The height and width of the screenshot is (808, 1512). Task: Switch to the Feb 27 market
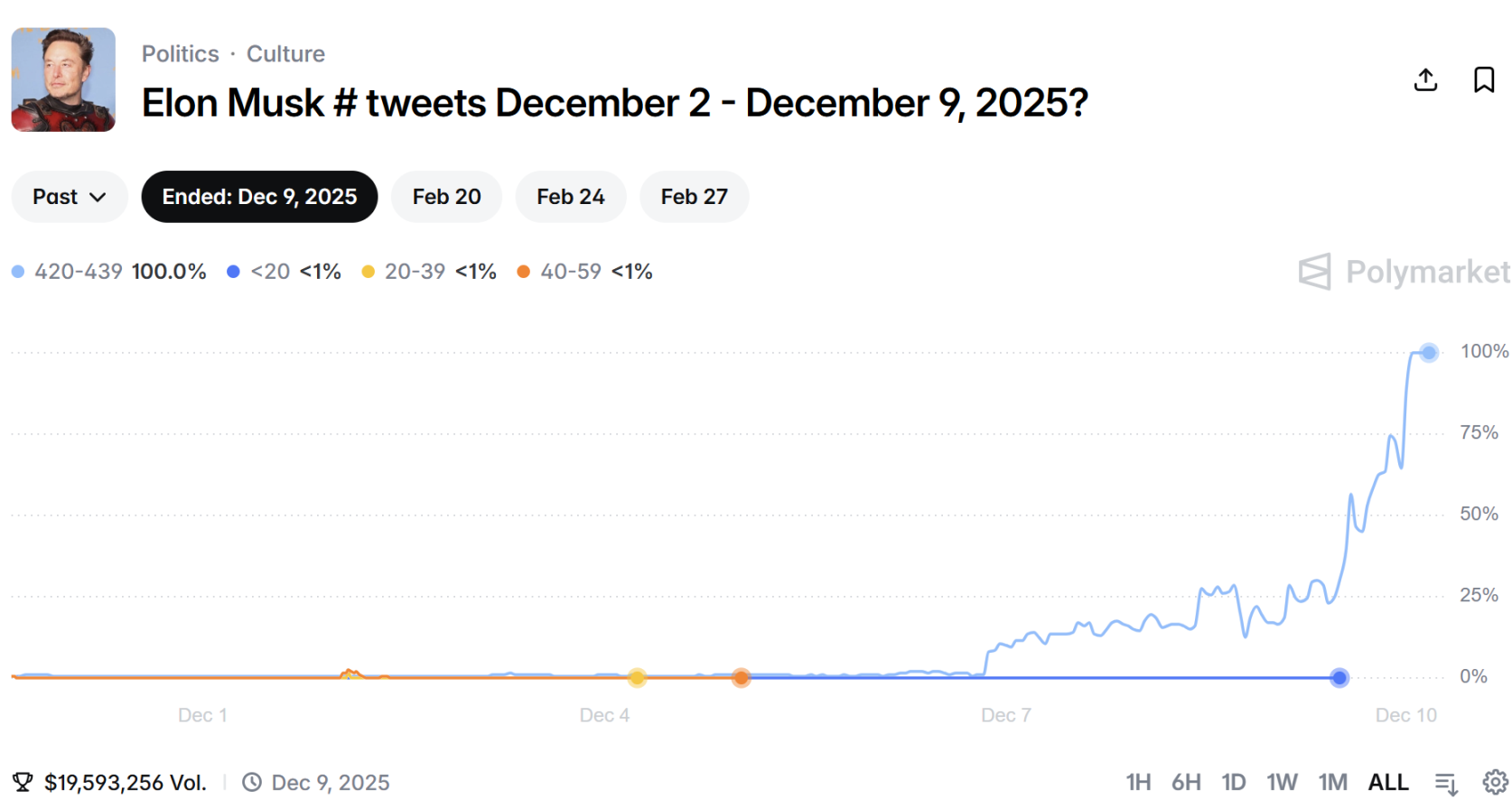694,197
